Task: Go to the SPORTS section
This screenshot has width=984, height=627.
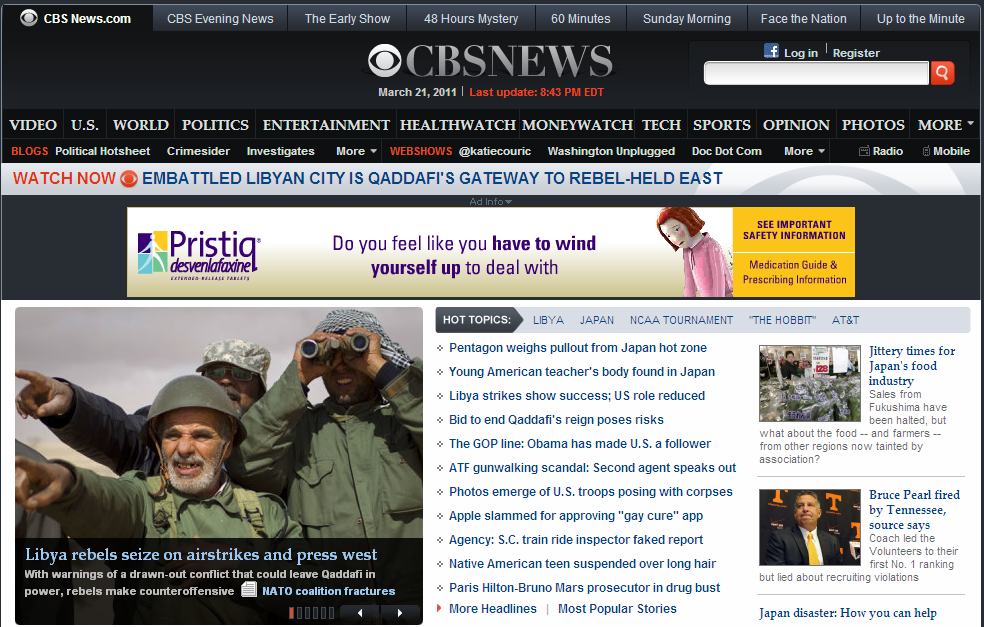Action: [x=722, y=125]
